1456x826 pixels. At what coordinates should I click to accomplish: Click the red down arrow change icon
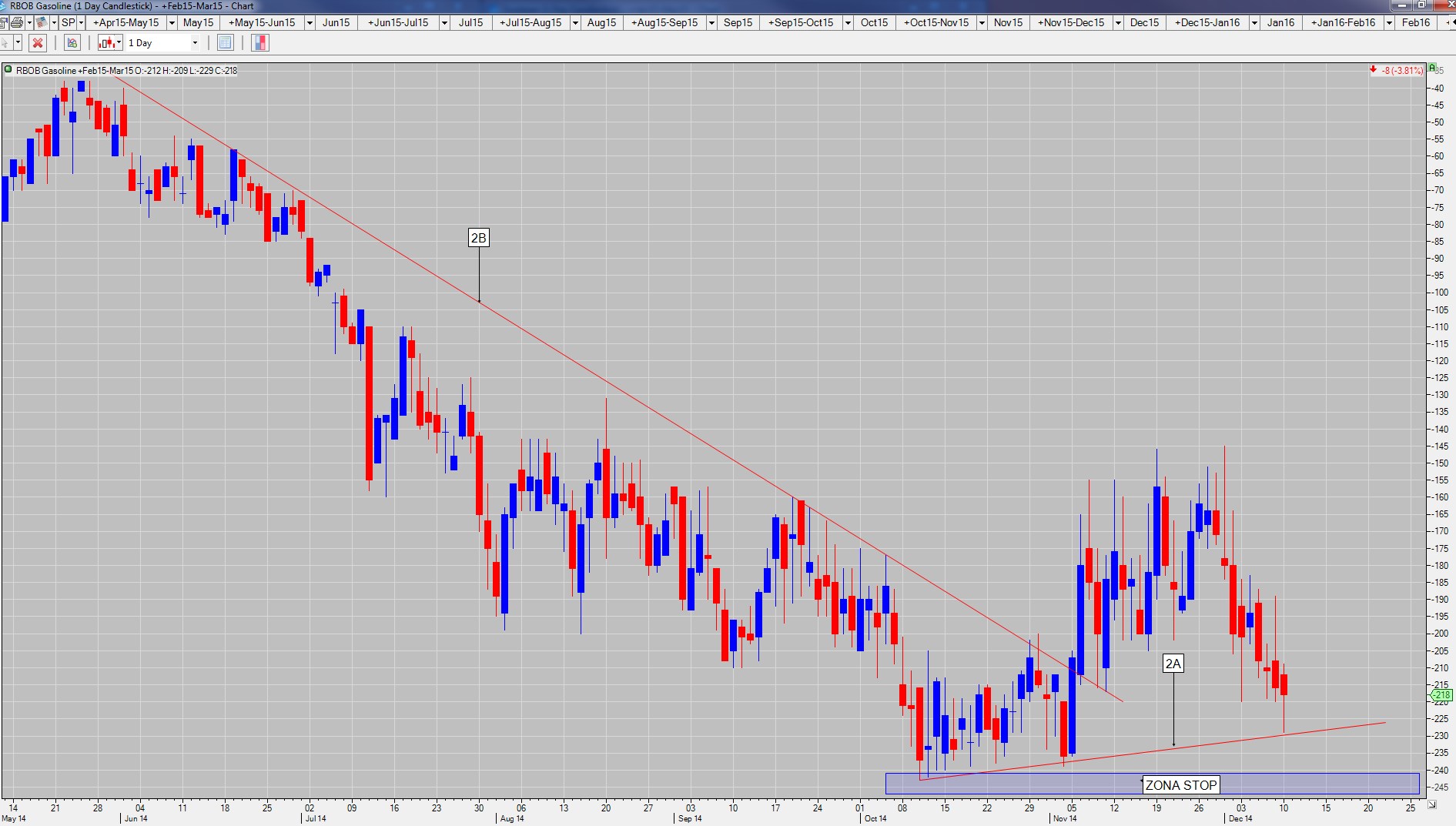click(x=1373, y=70)
